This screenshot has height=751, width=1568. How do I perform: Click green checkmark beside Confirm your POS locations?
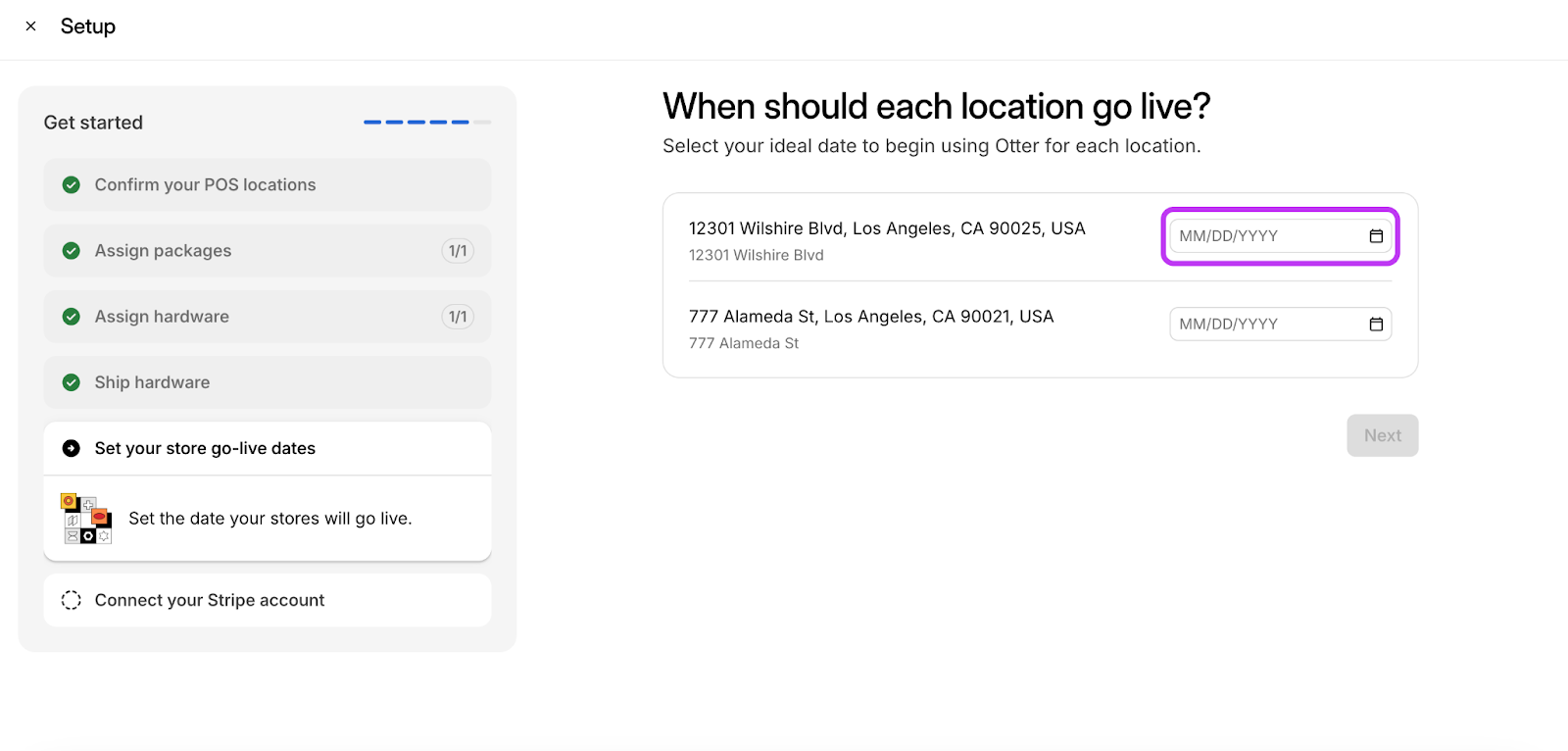[x=72, y=185]
